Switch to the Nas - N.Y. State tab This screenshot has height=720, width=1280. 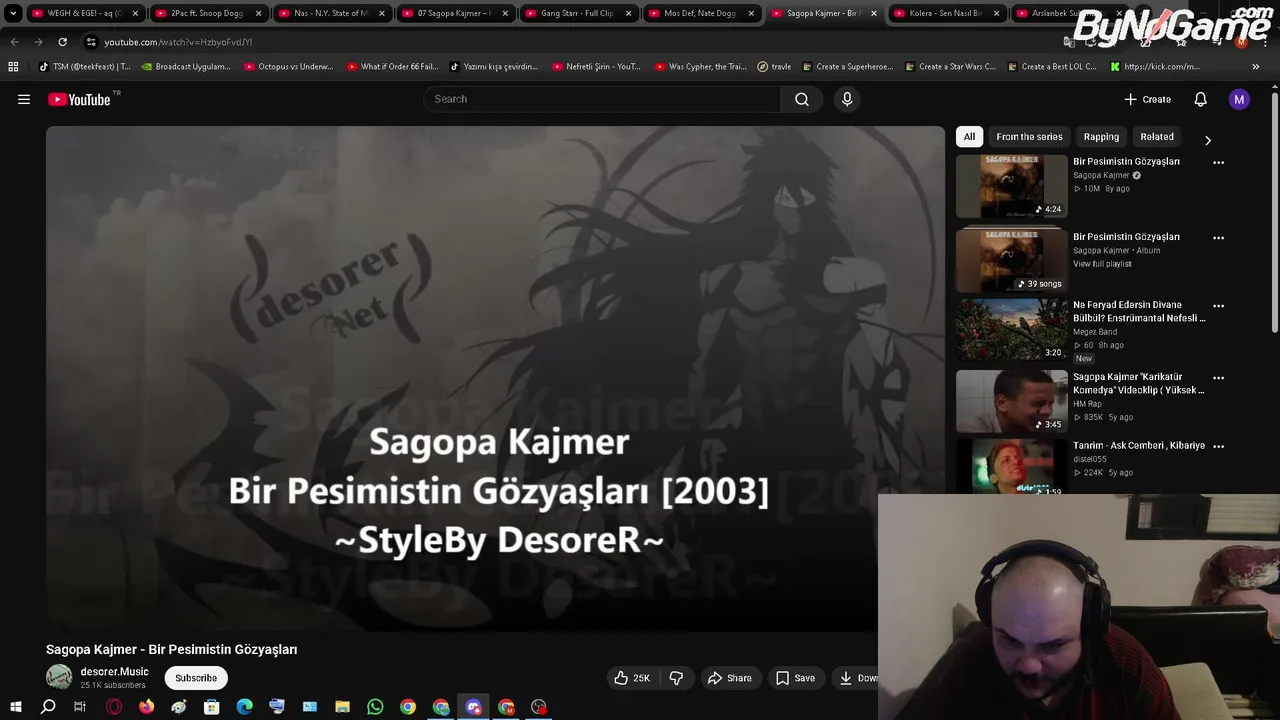[x=330, y=13]
